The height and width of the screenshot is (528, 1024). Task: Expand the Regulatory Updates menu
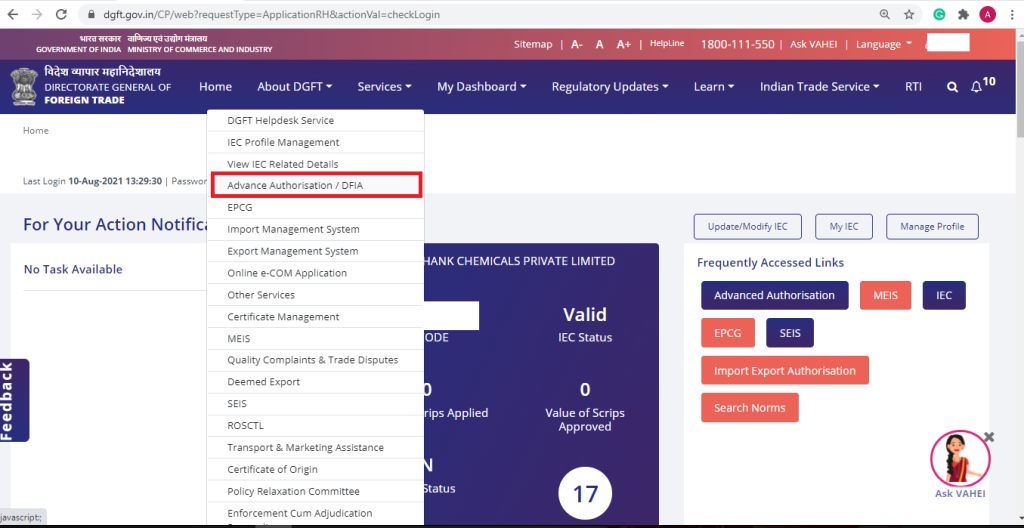tap(610, 86)
